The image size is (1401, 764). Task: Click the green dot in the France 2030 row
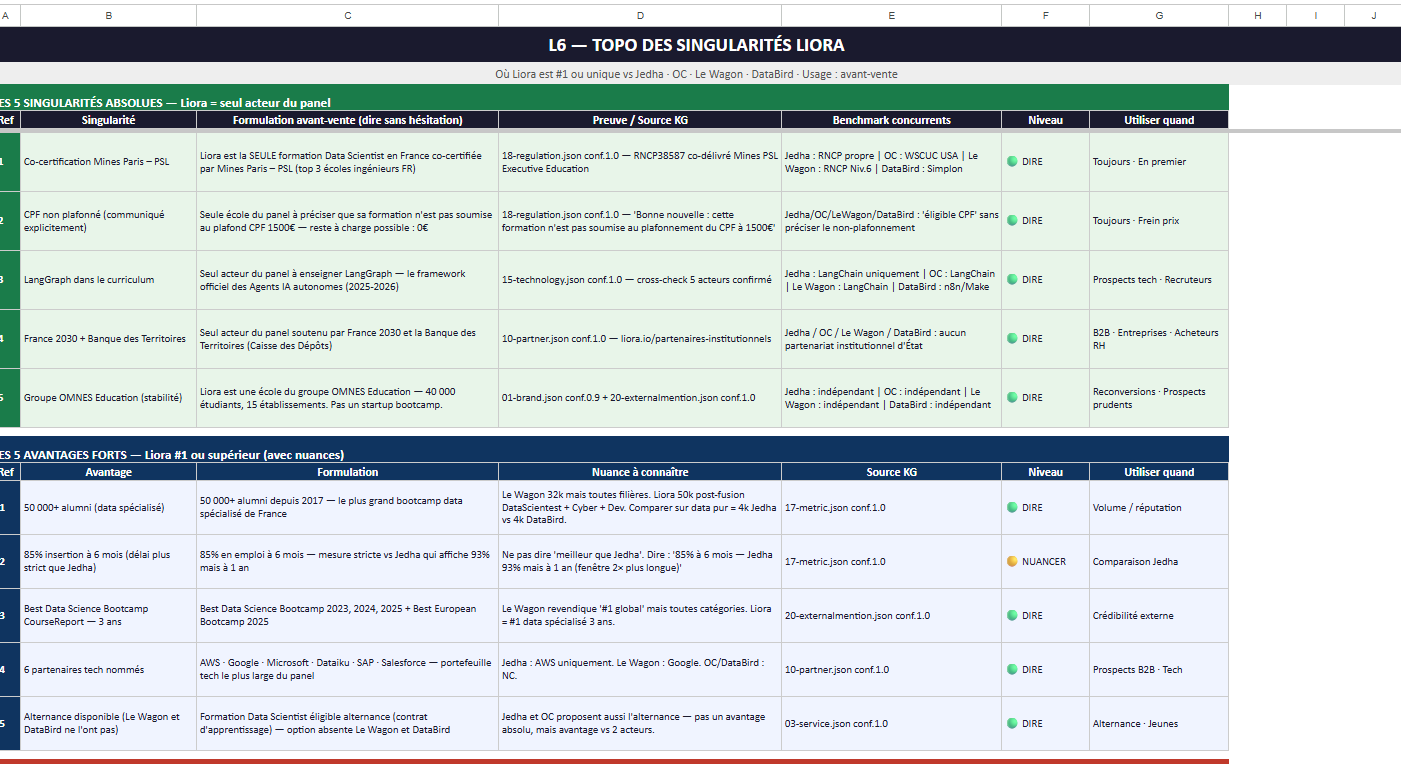(1012, 338)
